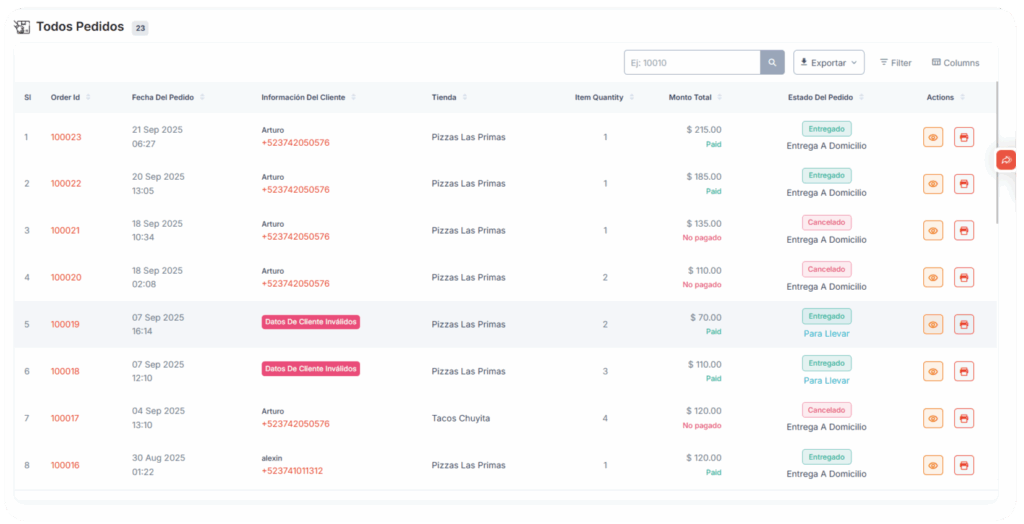Image resolution: width=1024 pixels, height=524 pixels.
Task: Print order 100017 invoice icon
Action: [x=964, y=418]
